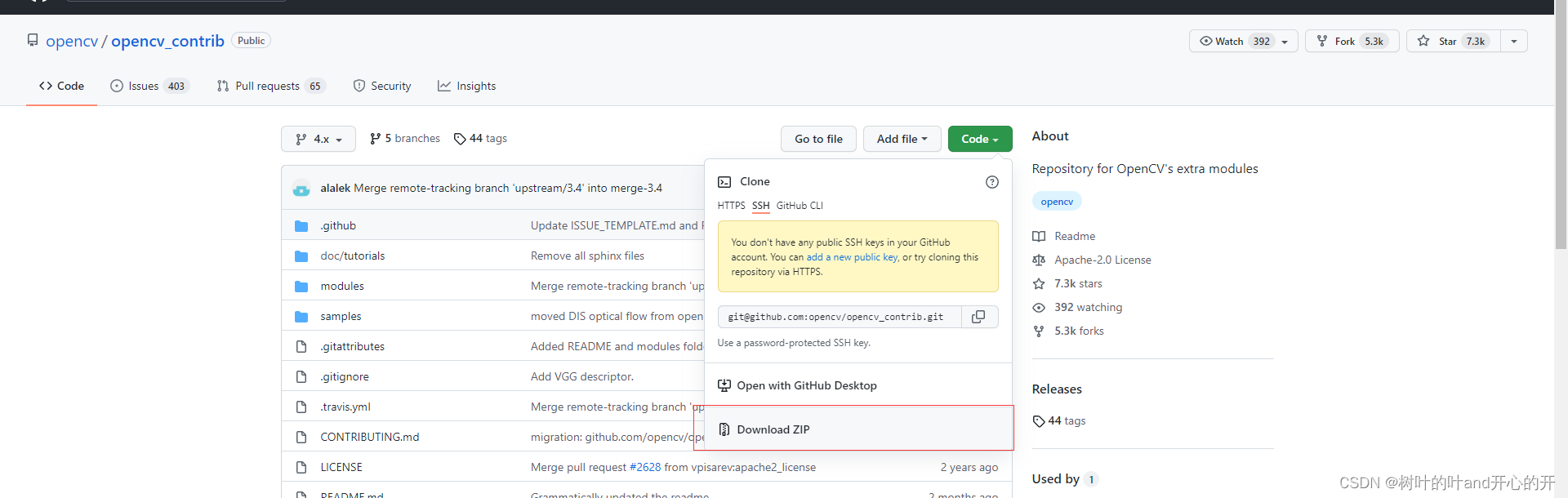Viewport: 1568px width, 498px height.
Task: Expand the Watch dropdown arrow
Action: [1285, 42]
